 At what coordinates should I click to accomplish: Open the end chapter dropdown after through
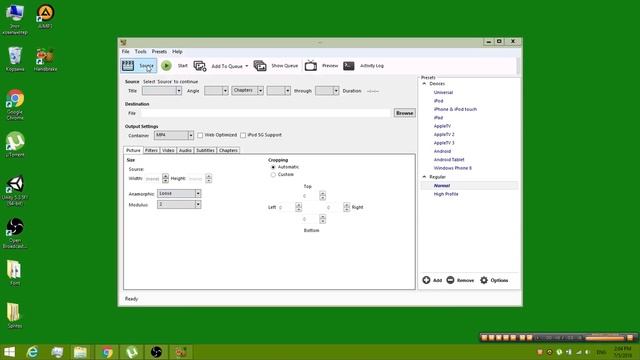pos(327,91)
